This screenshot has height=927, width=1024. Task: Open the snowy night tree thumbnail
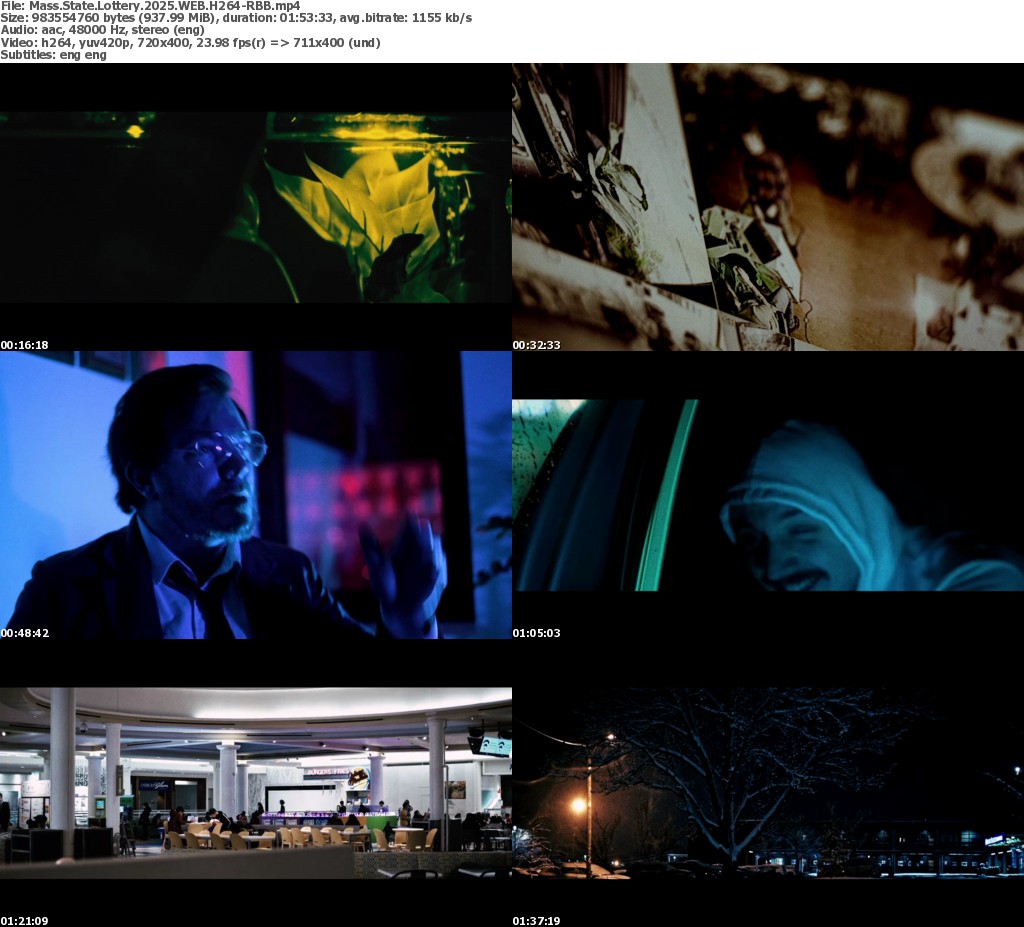tap(767, 783)
